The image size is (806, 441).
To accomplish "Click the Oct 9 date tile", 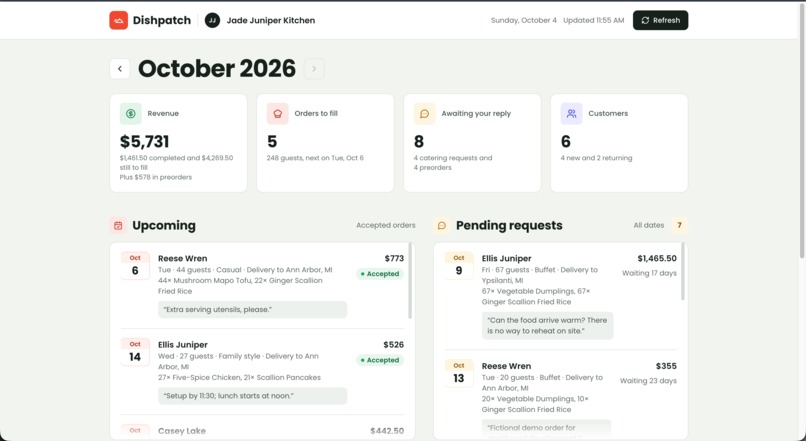I will click(459, 266).
